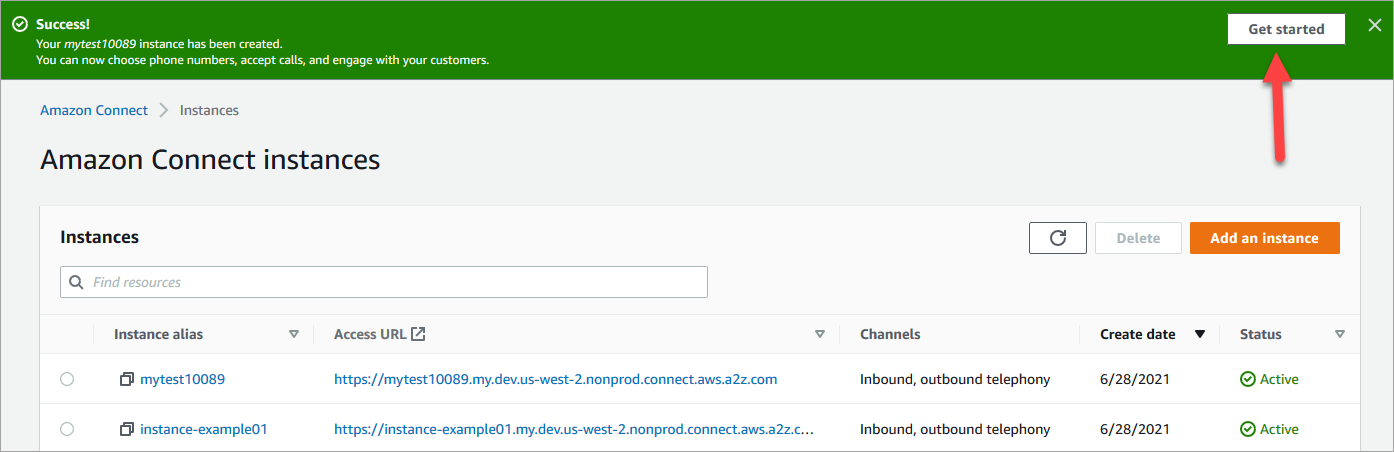1394x452 pixels.
Task: Toggle Create date sort order arrow
Action: pyautogui.click(x=1200, y=334)
